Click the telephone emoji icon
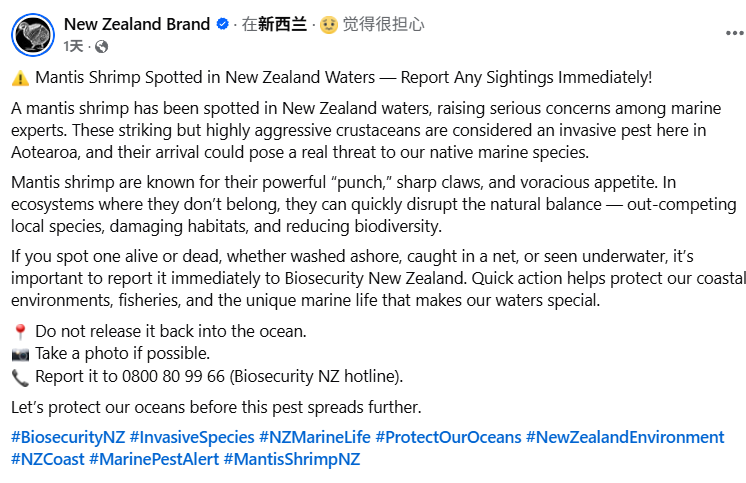The image size is (746, 483). click(20, 376)
